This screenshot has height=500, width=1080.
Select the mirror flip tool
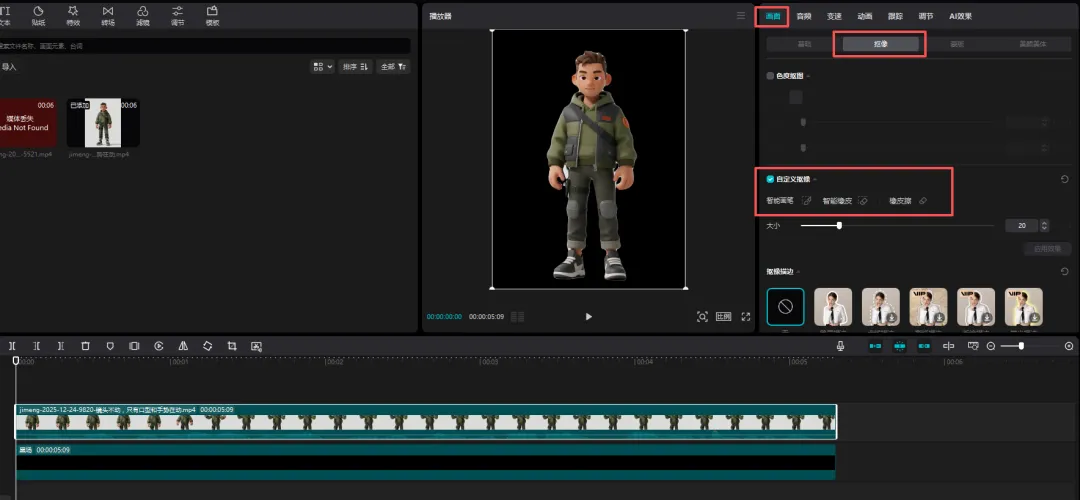pos(183,346)
